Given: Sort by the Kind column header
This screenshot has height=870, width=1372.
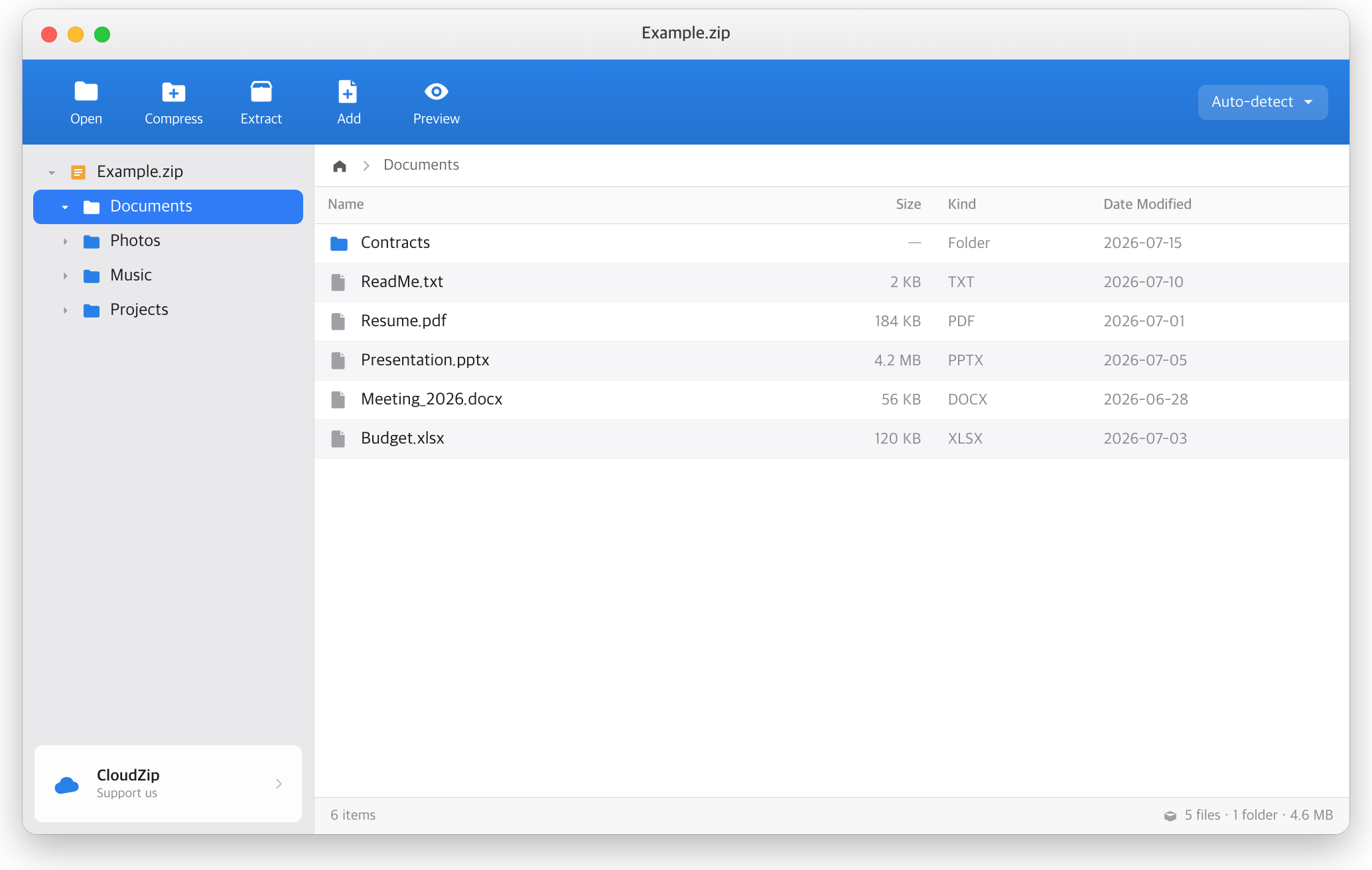Looking at the screenshot, I should click(x=962, y=204).
